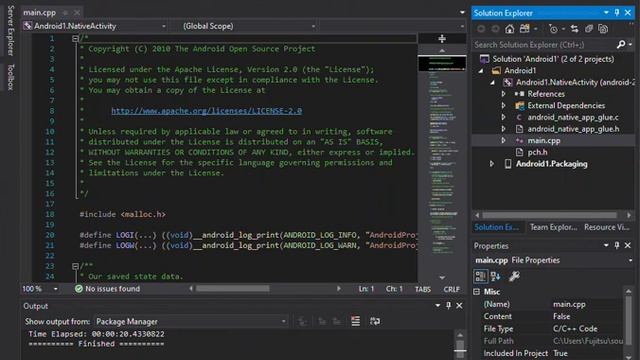Click the Alphabetical sort icon in Properties
Screen dimensions: 640x360
click(x=496, y=276)
